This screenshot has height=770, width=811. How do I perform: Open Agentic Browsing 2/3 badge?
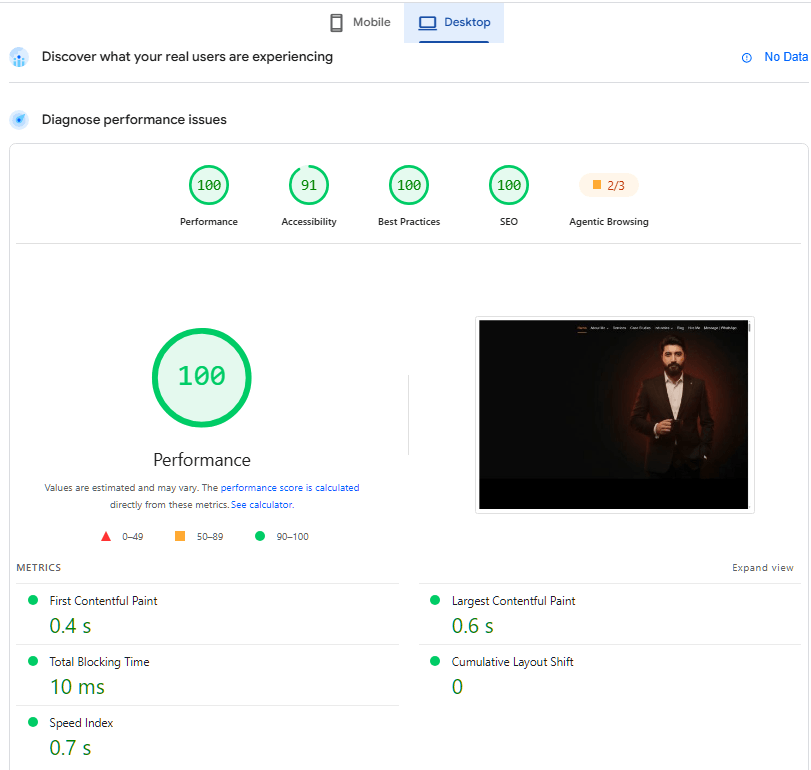pos(609,185)
